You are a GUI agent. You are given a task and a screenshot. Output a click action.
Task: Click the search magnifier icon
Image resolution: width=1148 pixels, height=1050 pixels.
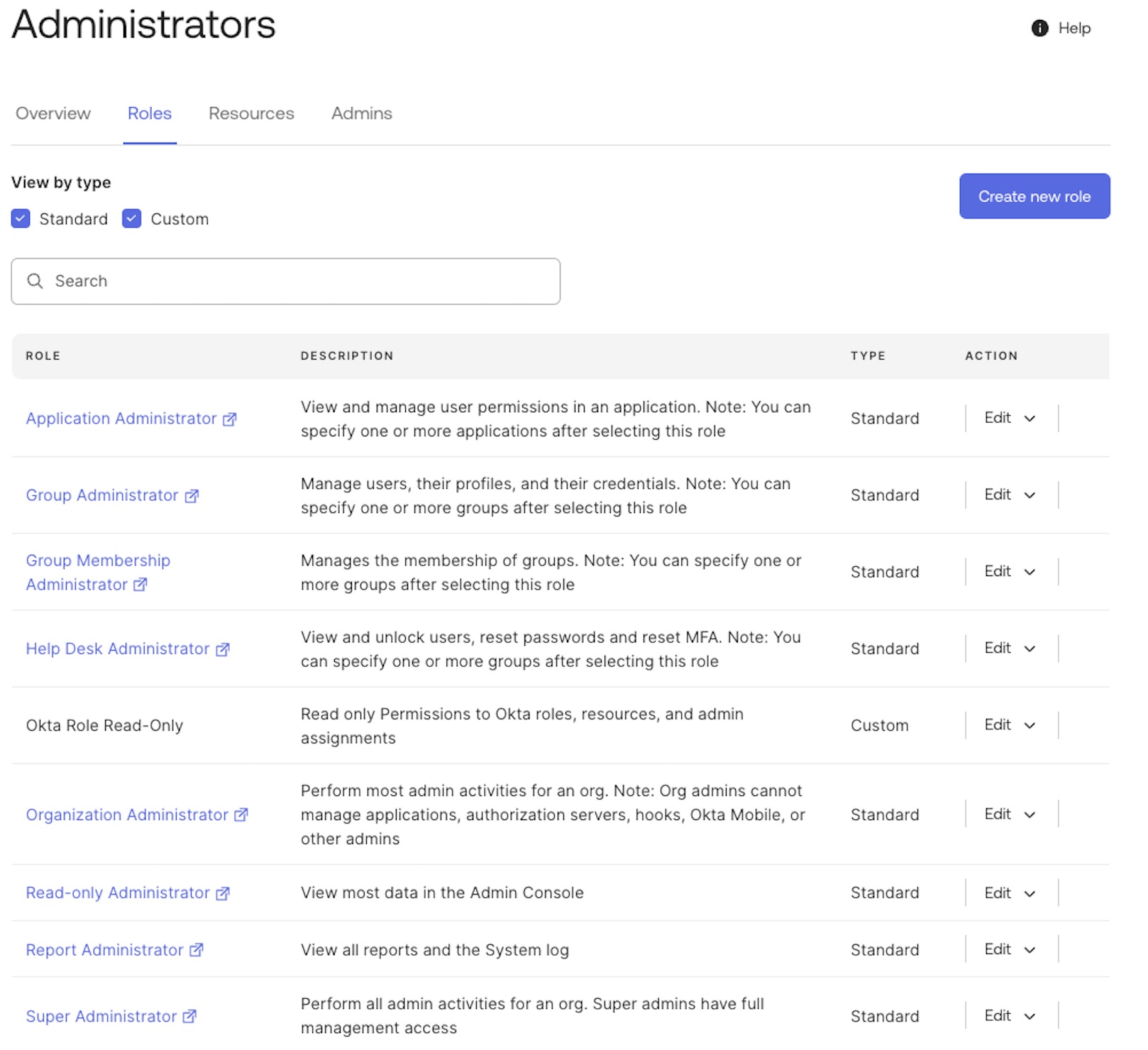click(35, 281)
